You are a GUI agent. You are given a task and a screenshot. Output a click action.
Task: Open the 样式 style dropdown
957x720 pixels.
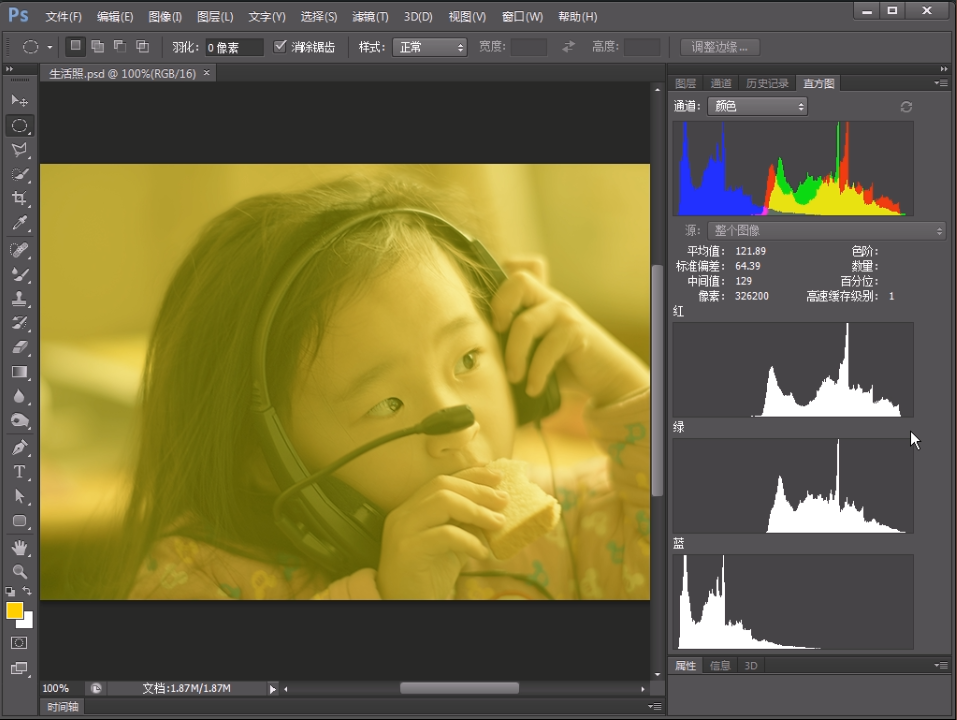(x=429, y=47)
